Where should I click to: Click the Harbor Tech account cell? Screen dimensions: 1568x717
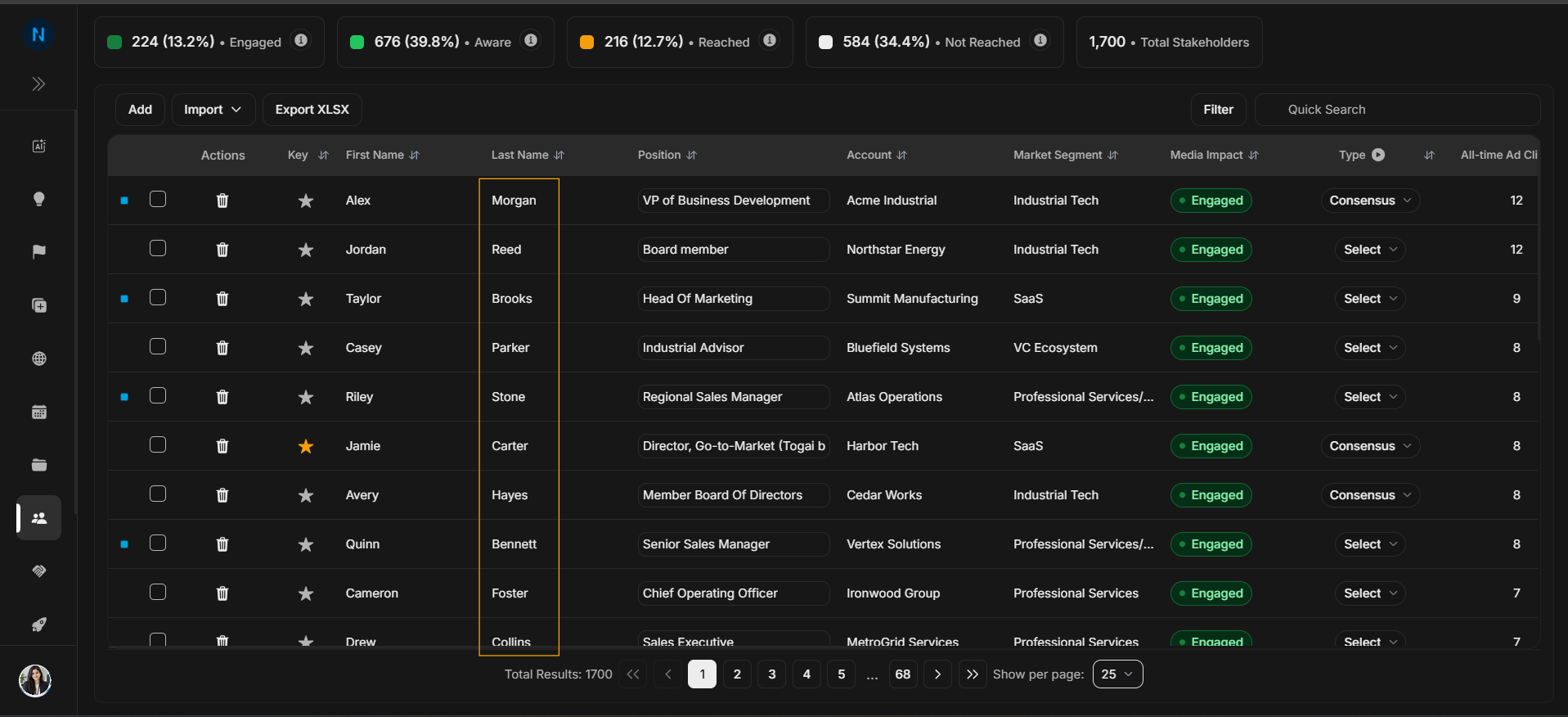pos(883,446)
